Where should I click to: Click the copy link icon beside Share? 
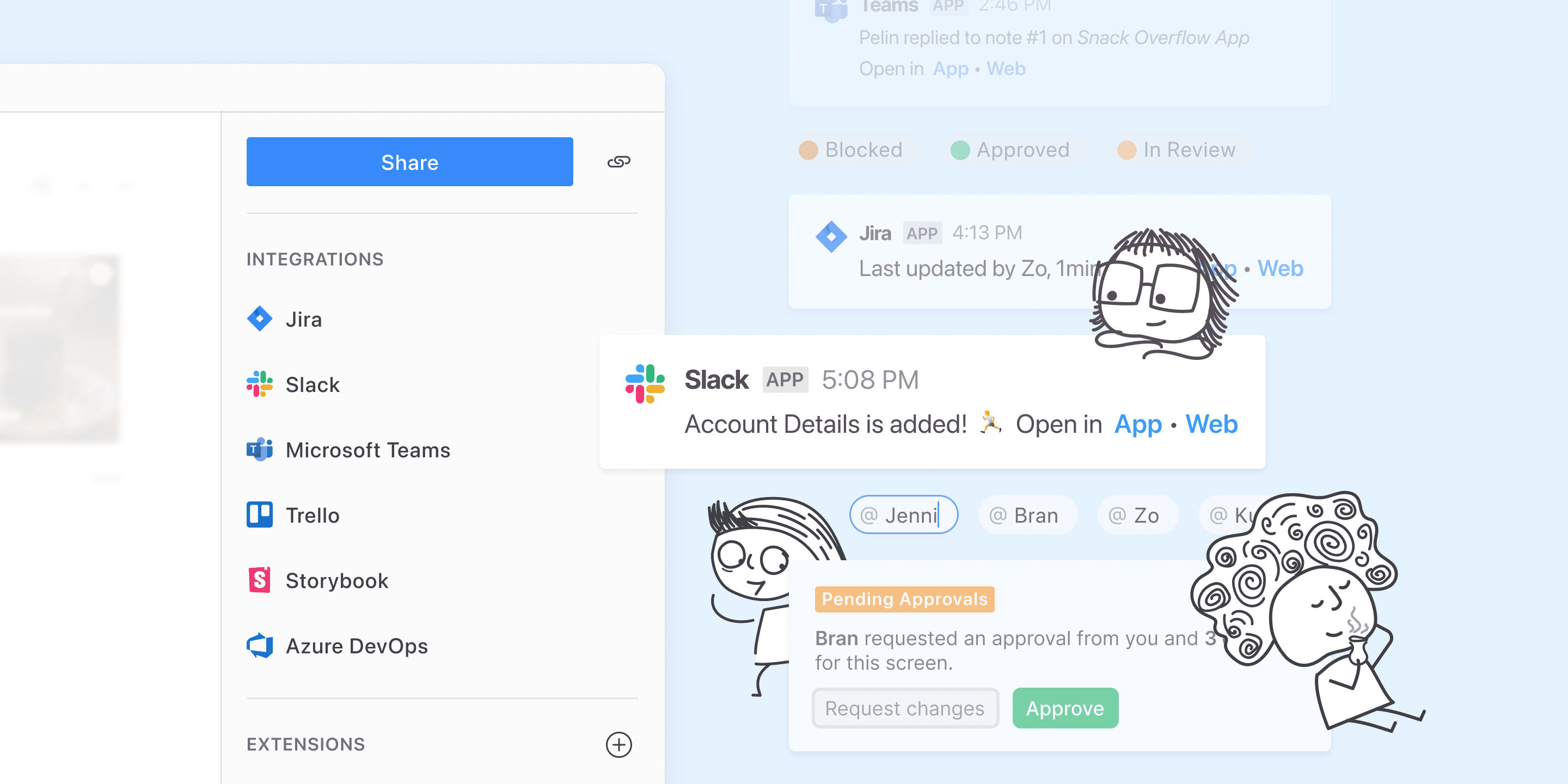(618, 162)
